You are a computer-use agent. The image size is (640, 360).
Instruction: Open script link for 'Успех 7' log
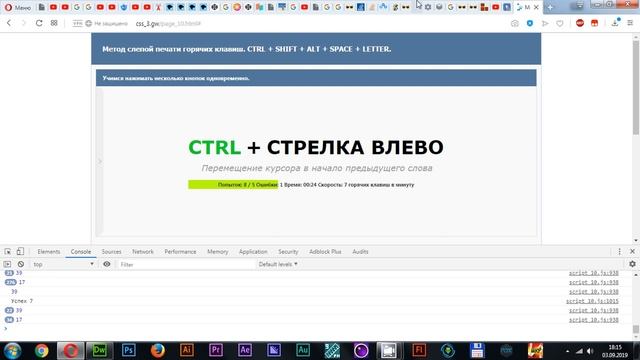[592, 301]
